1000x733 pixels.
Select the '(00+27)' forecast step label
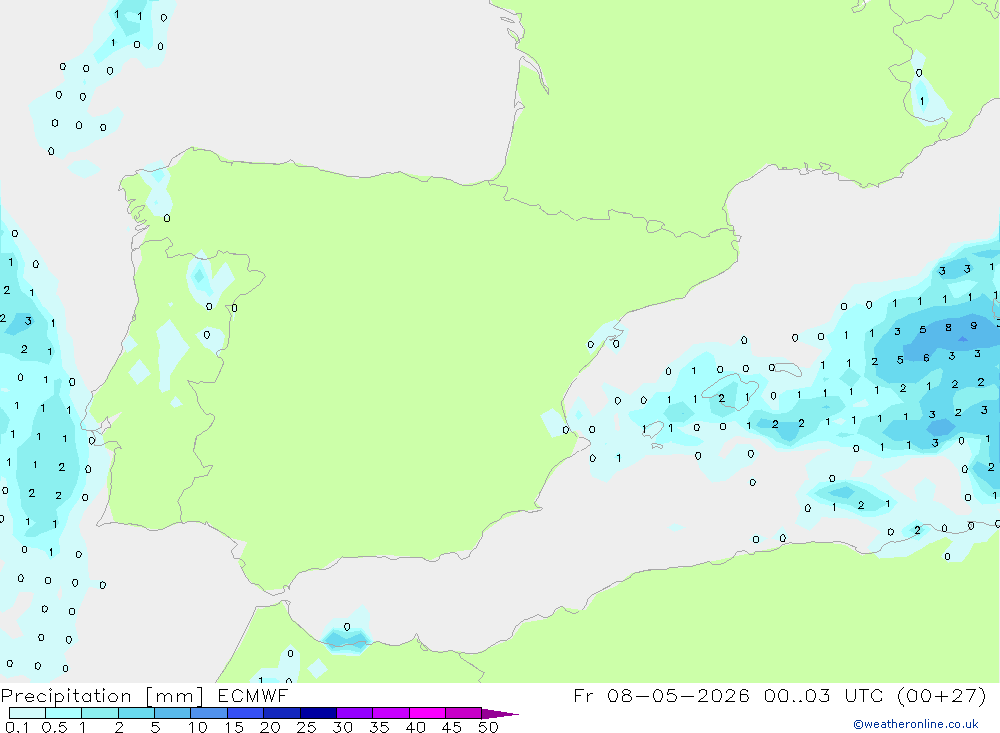[941, 695]
